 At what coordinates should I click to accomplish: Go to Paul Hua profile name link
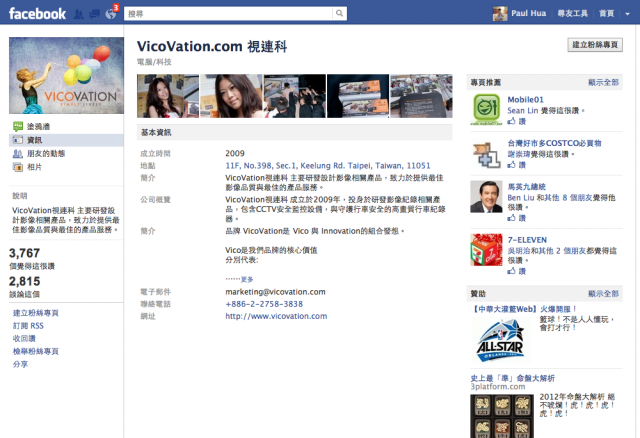[529, 13]
